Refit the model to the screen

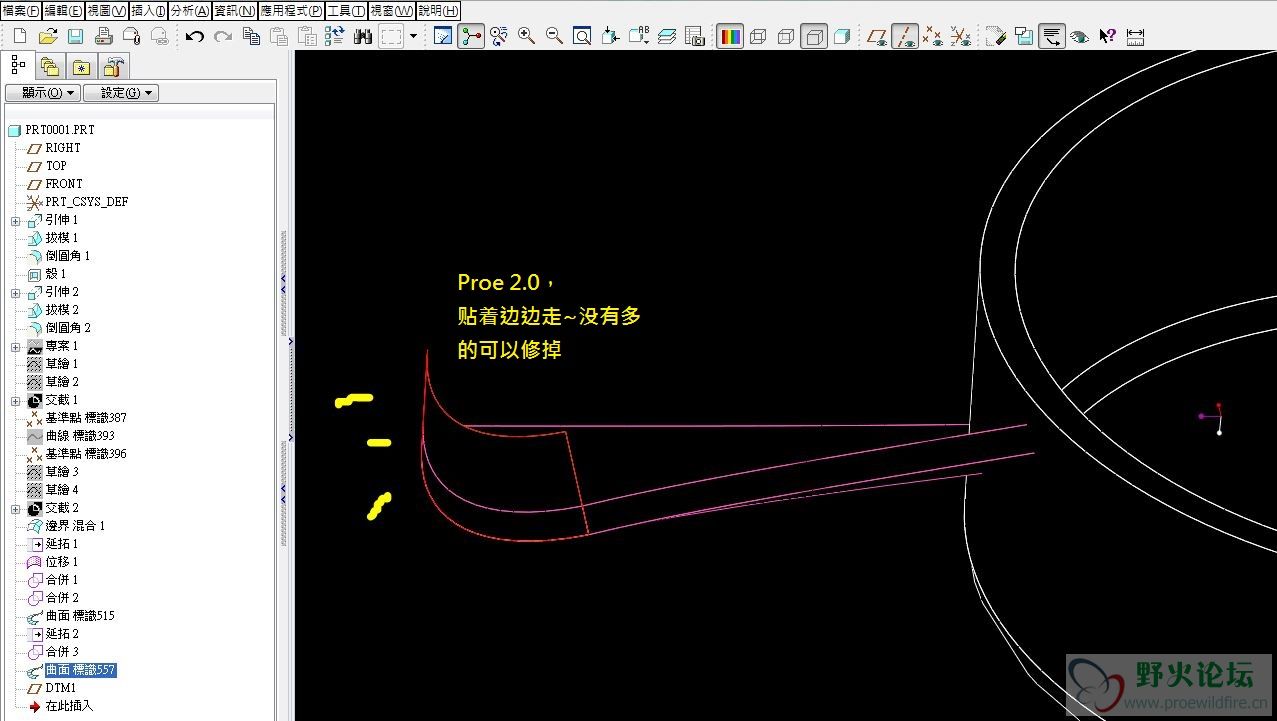(x=582, y=36)
